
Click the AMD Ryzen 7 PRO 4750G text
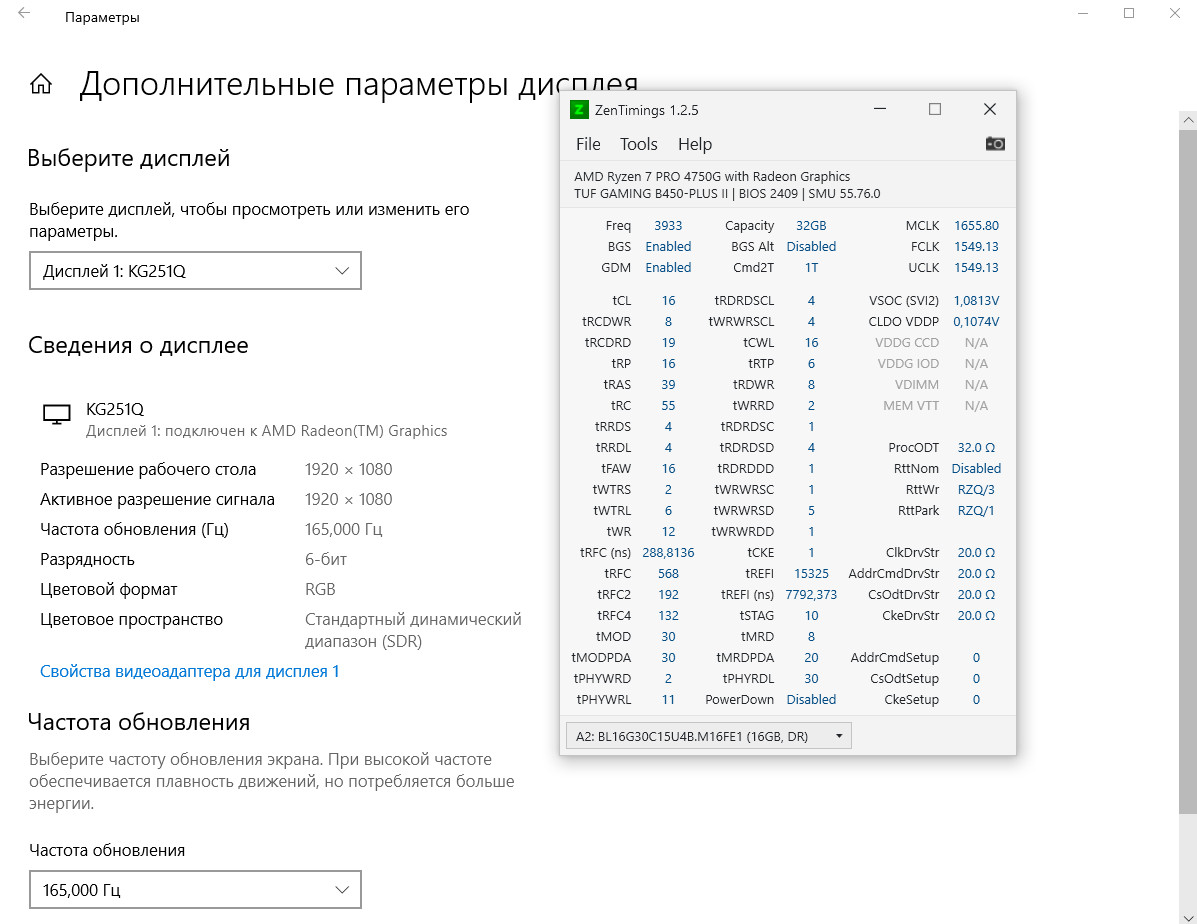click(711, 176)
